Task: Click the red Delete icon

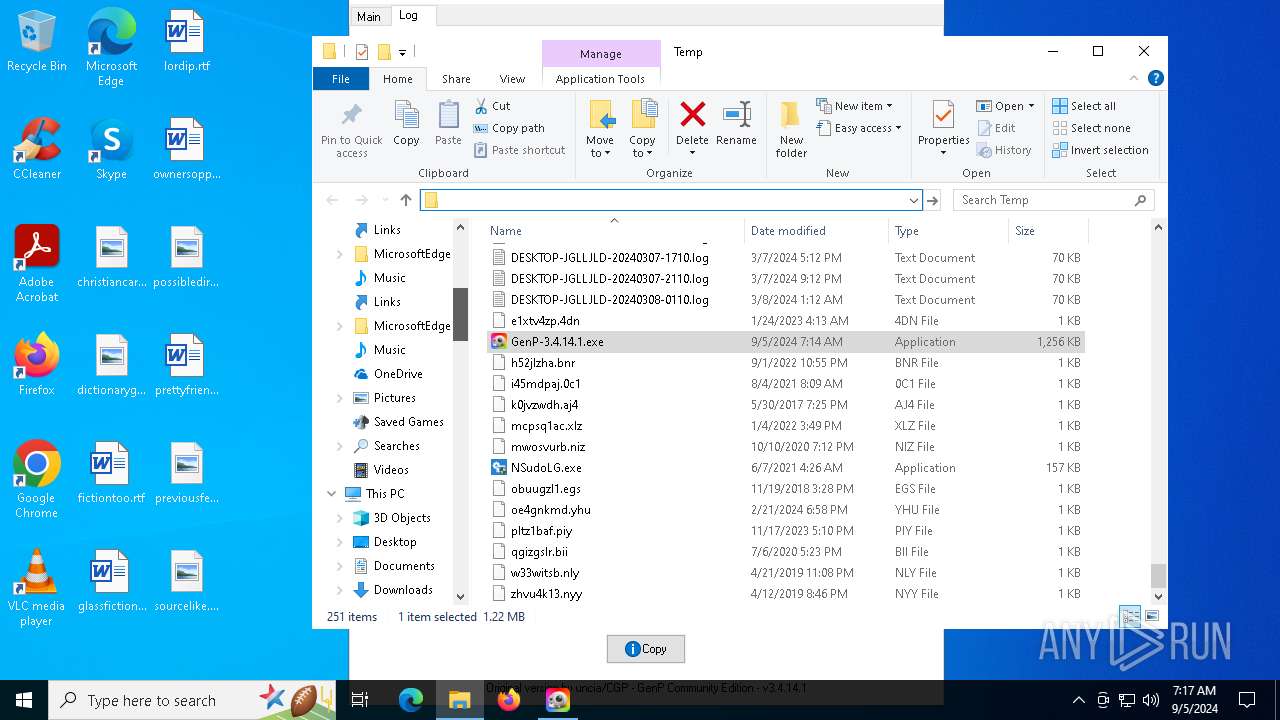Action: [692, 114]
